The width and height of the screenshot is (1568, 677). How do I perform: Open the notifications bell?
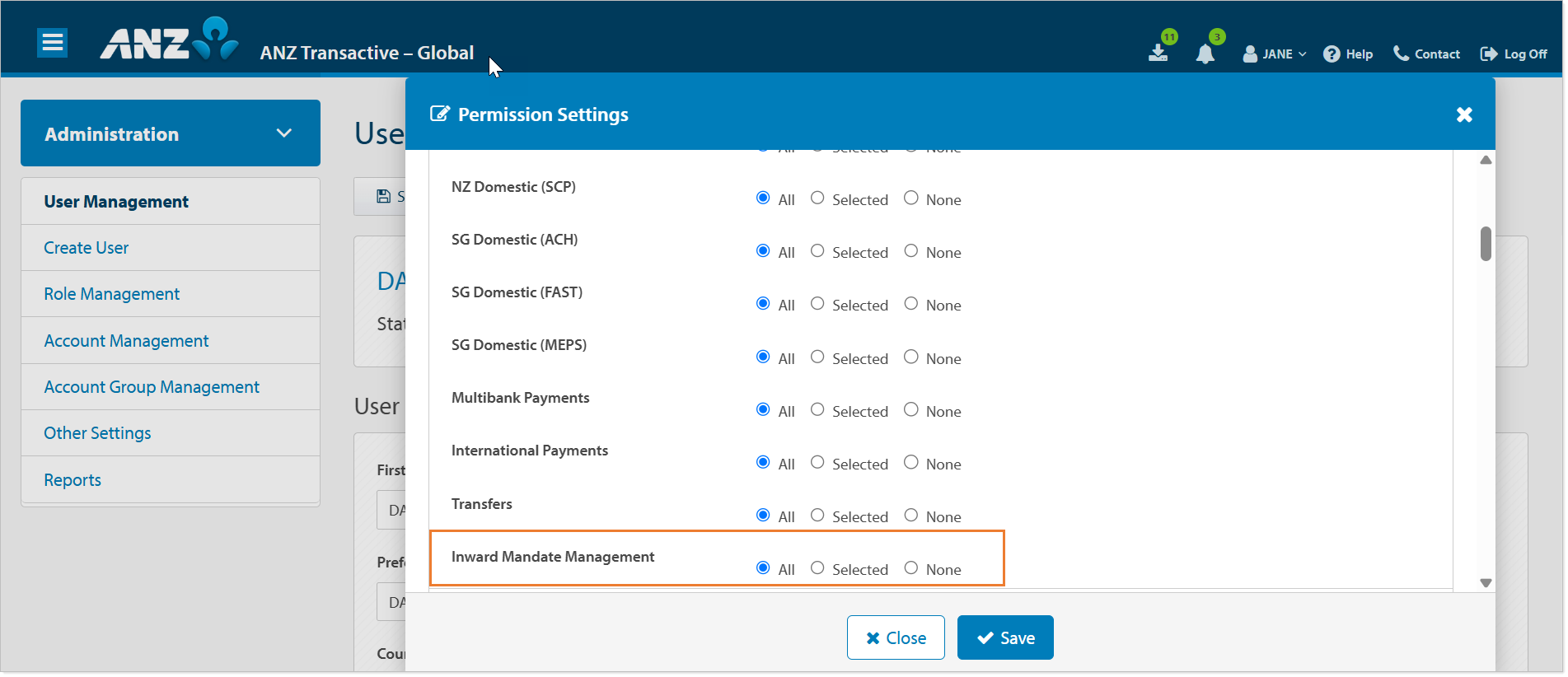tap(1205, 54)
